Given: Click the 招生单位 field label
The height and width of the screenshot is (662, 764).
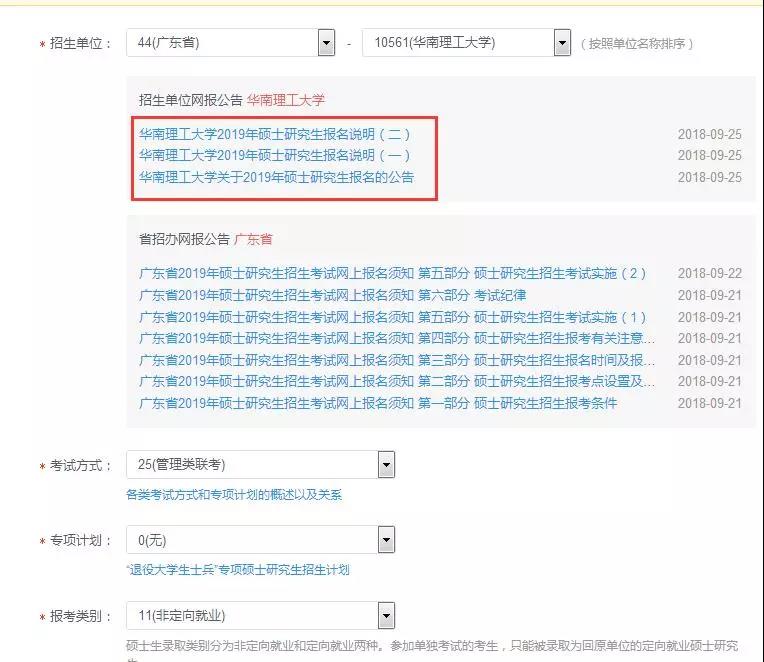Looking at the screenshot, I should click(80, 43).
